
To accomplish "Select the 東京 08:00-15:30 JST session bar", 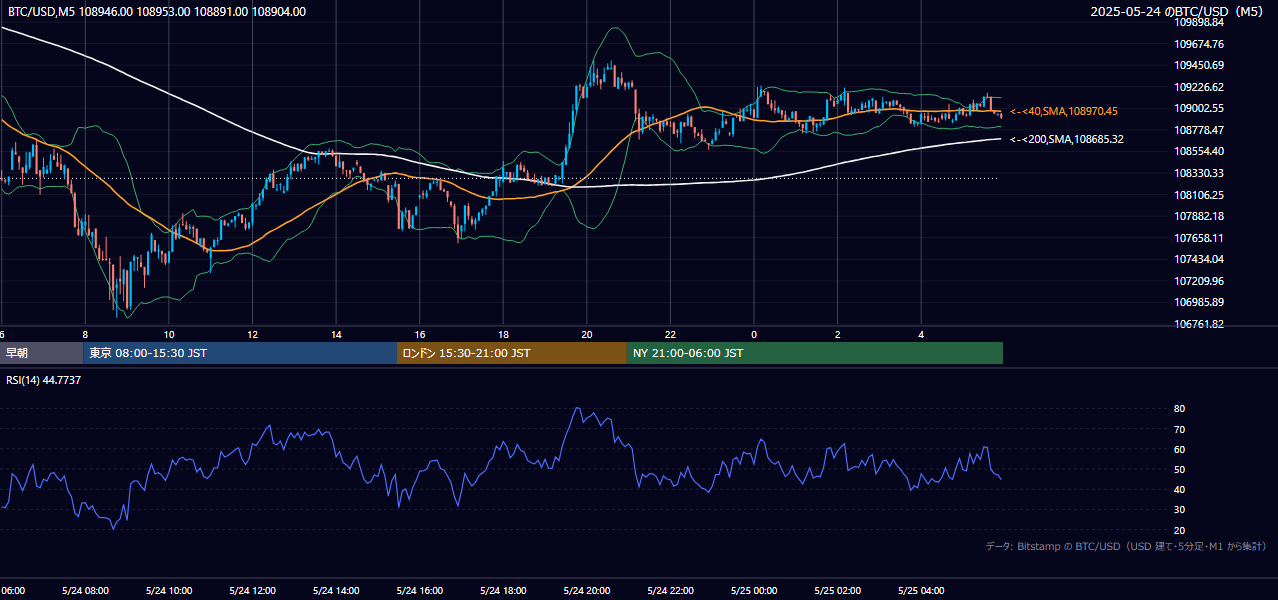I will coord(240,353).
